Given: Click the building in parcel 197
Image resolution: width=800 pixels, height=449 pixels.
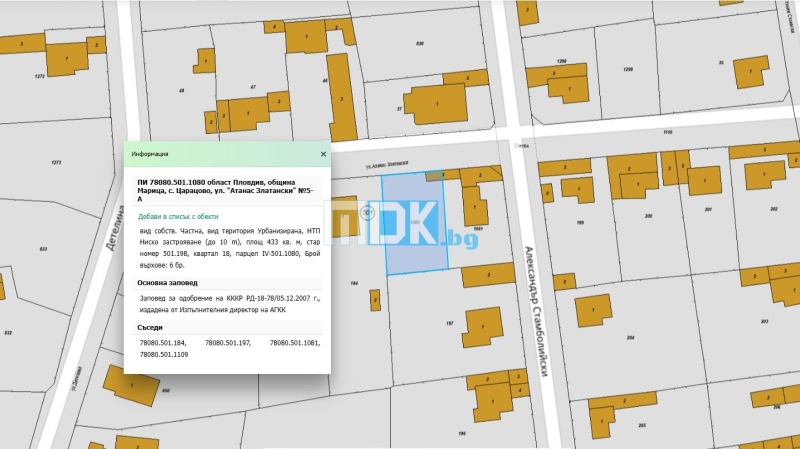Looking at the screenshot, I should [x=482, y=327].
